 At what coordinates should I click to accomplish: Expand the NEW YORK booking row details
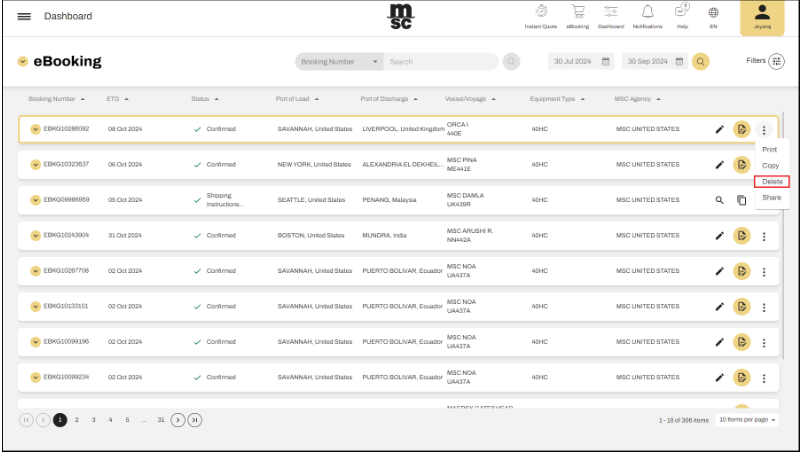(35, 164)
